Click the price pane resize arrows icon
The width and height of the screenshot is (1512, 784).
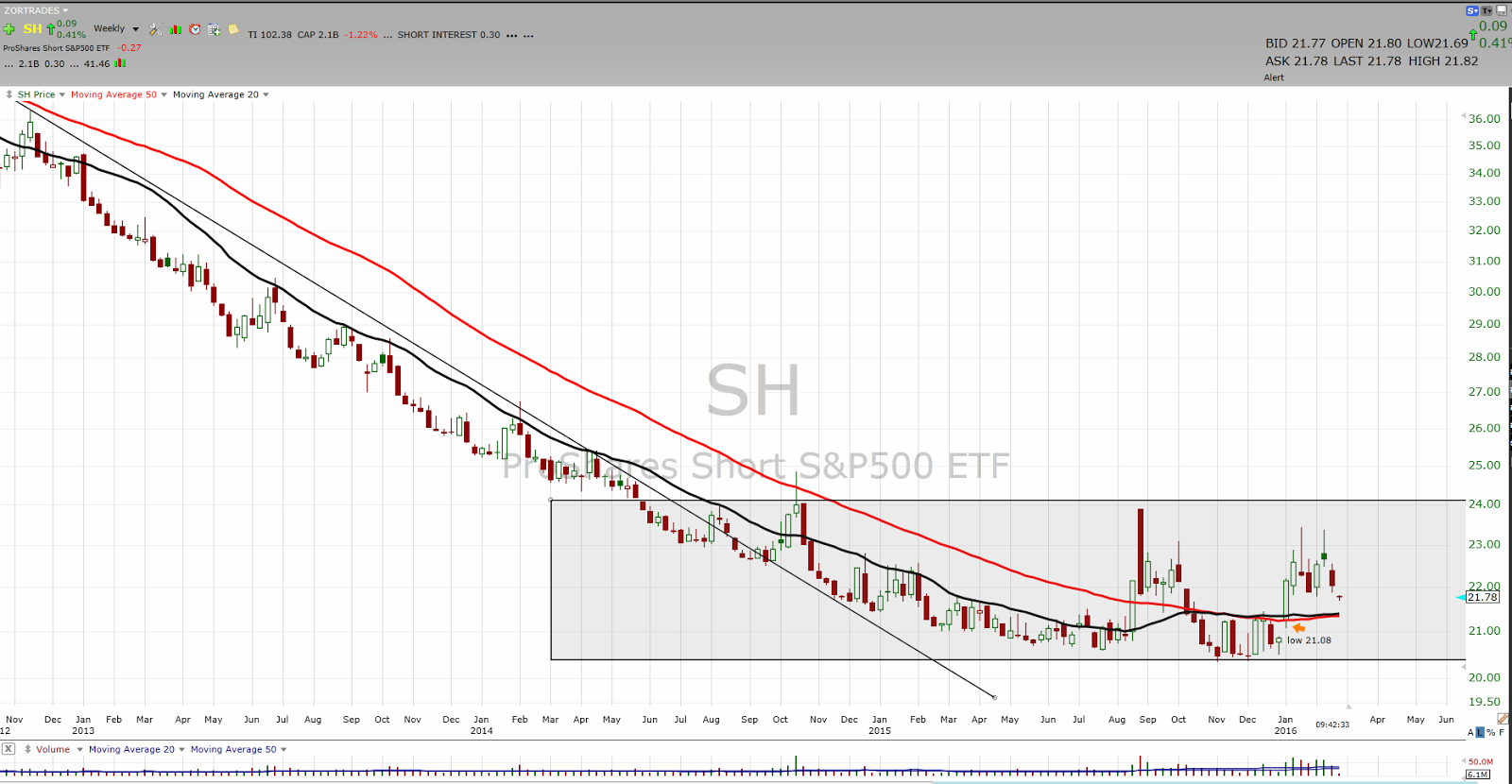coord(9,94)
